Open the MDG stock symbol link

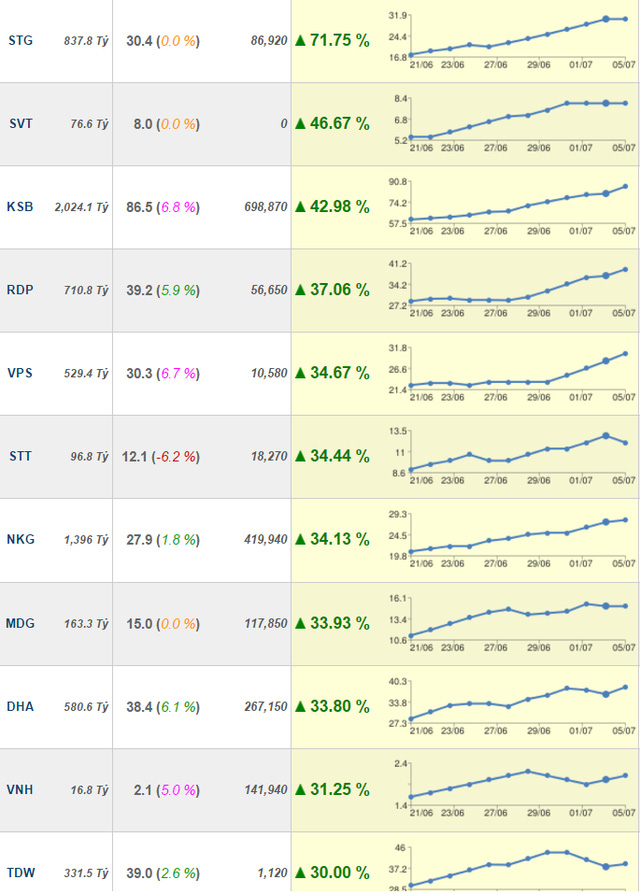(x=20, y=623)
